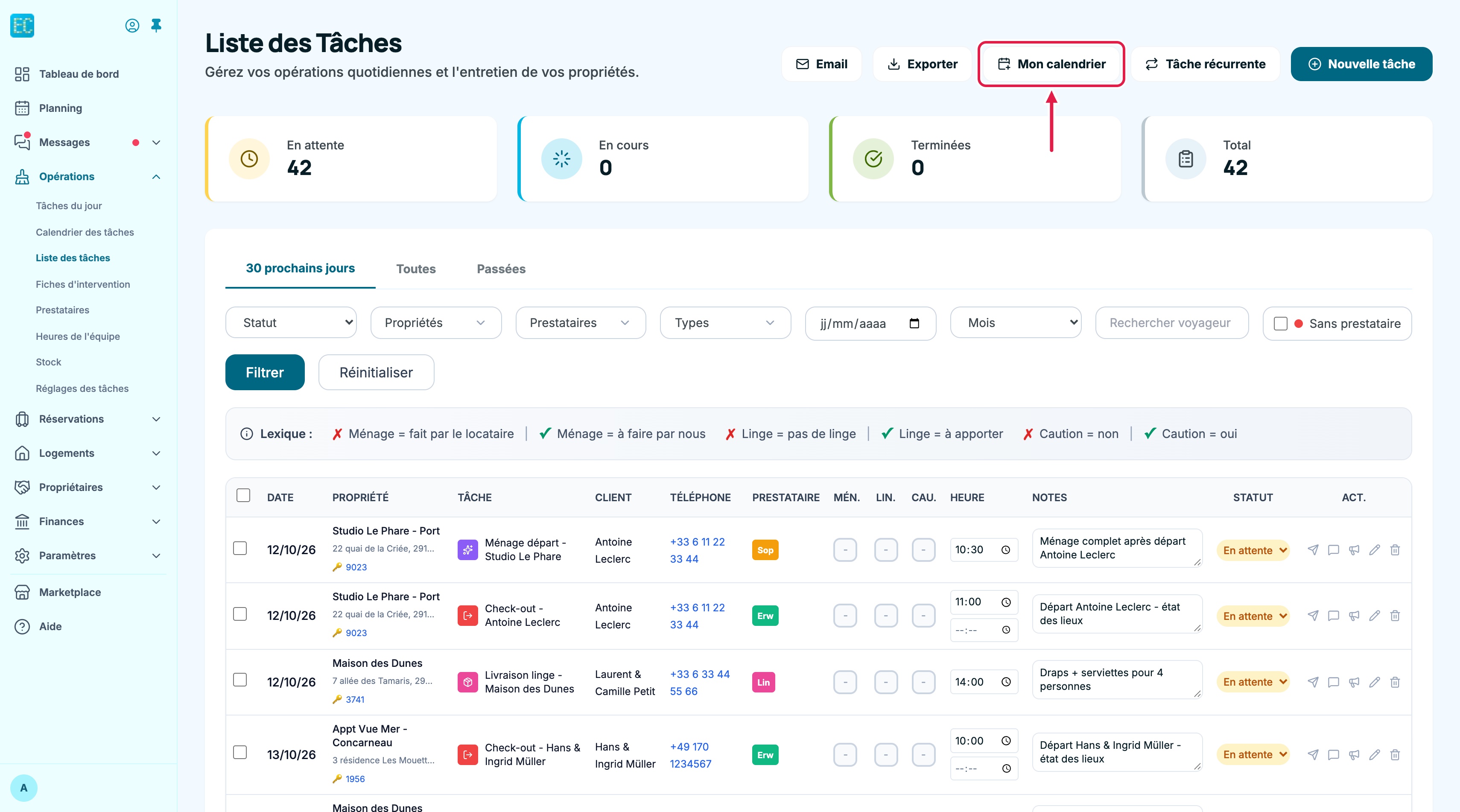This screenshot has height=812, width=1460.
Task: Click the Marketplace sidebar icon
Action: tap(22, 592)
